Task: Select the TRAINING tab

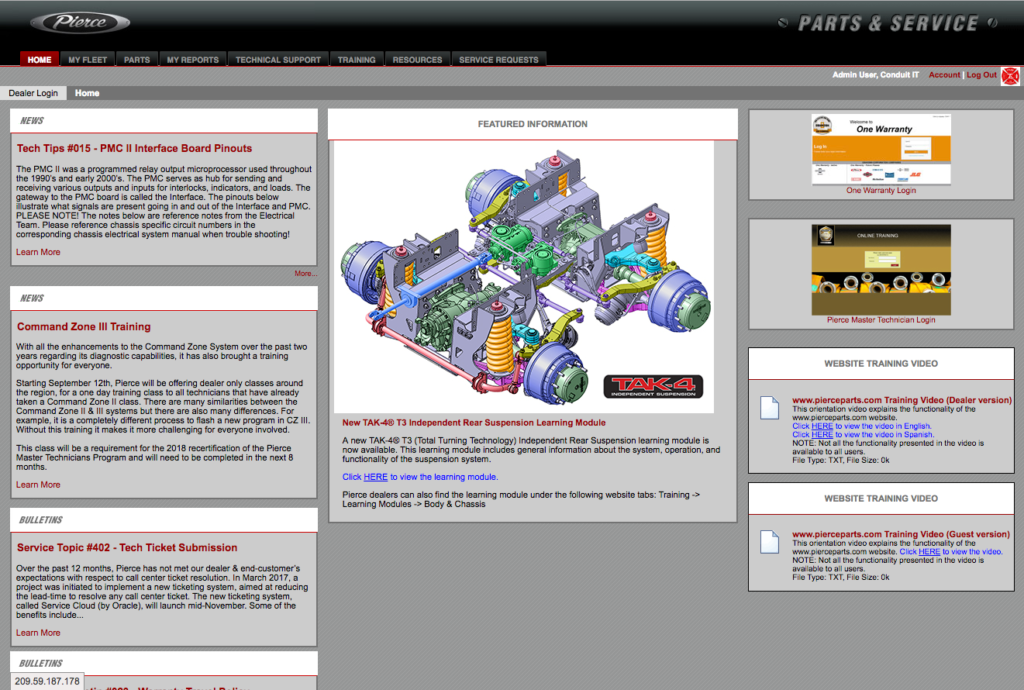Action: pyautogui.click(x=357, y=59)
